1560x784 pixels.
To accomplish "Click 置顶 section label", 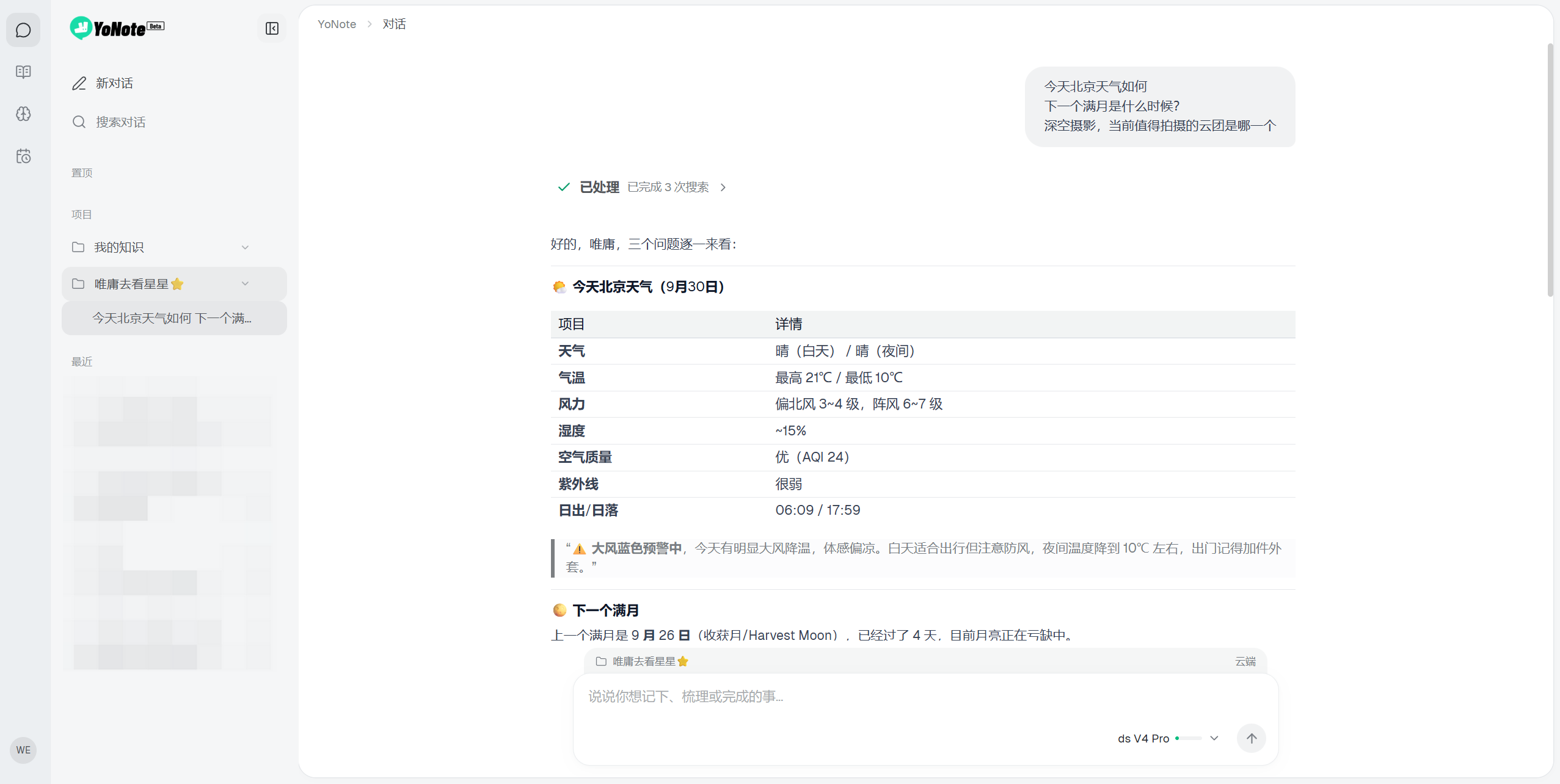I will (x=82, y=173).
